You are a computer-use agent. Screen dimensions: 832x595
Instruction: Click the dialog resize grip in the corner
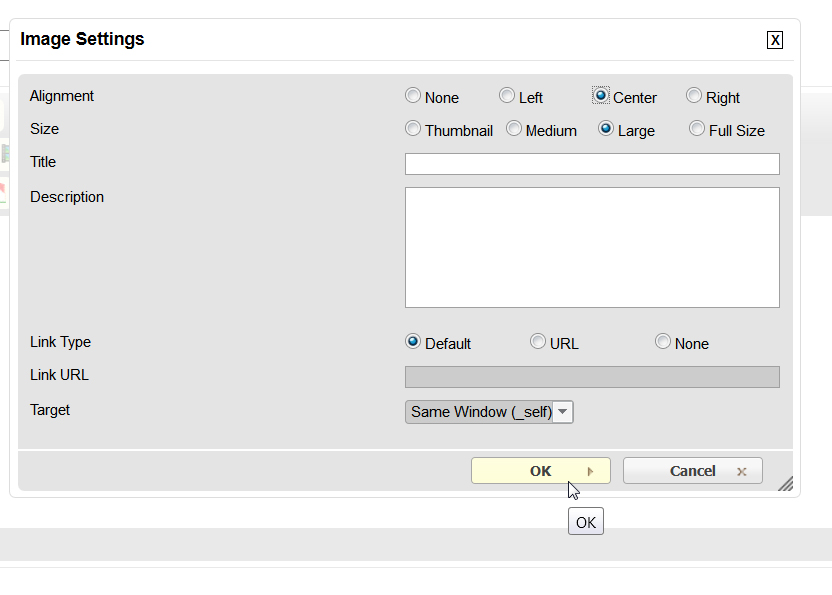point(785,483)
